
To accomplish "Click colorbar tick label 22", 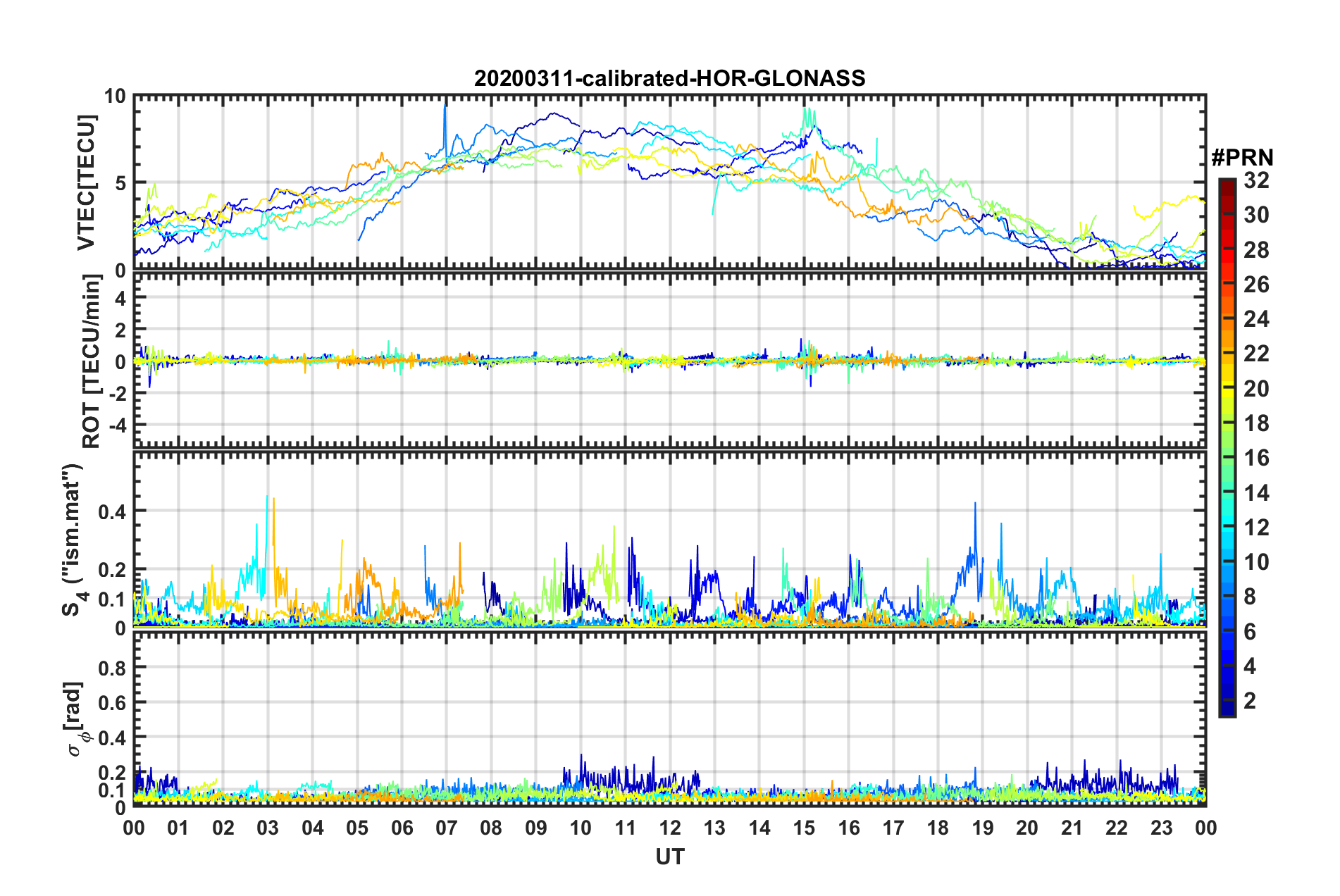I will 1256,354.
